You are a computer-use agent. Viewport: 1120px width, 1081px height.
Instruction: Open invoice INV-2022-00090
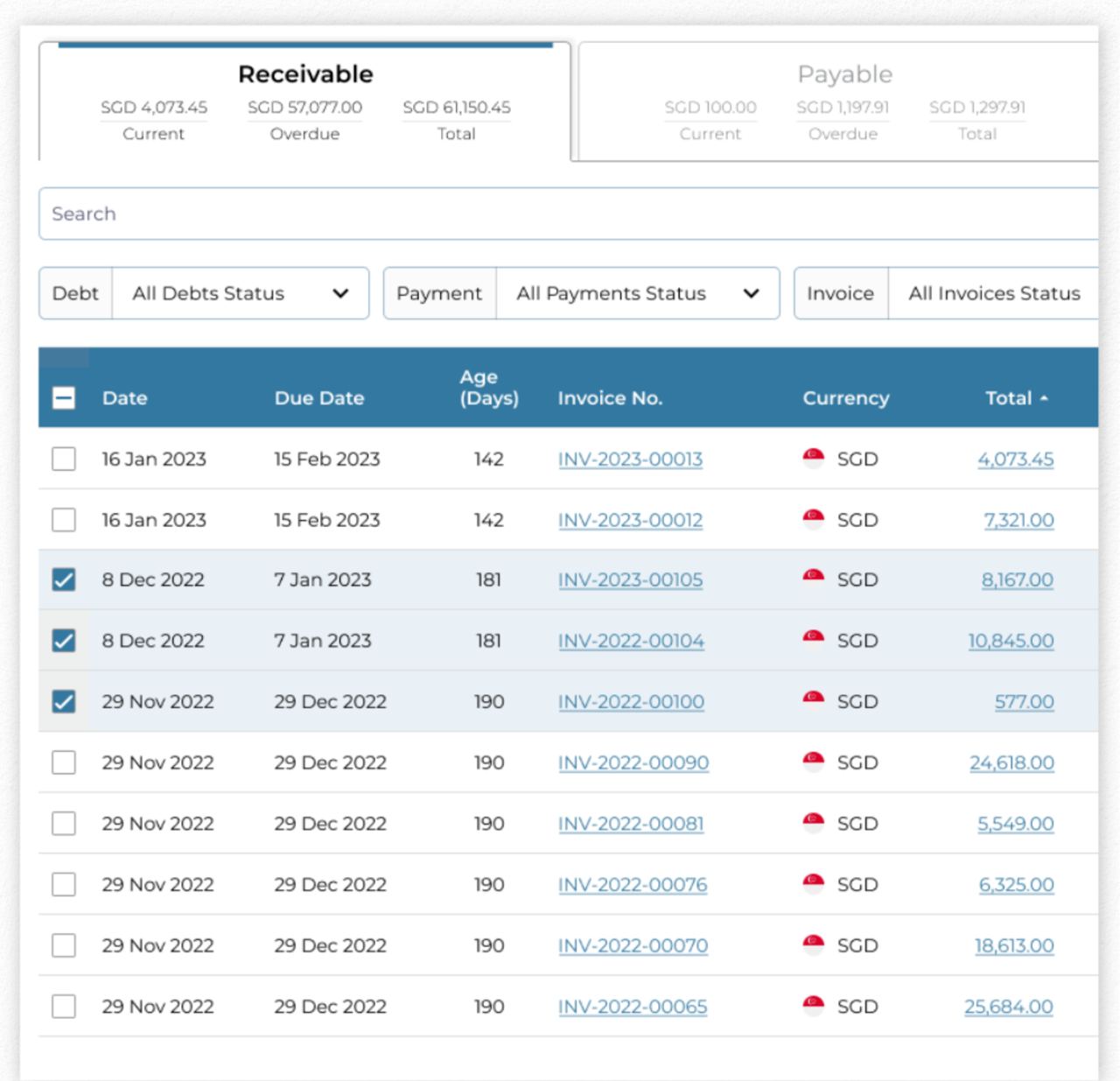coord(633,762)
